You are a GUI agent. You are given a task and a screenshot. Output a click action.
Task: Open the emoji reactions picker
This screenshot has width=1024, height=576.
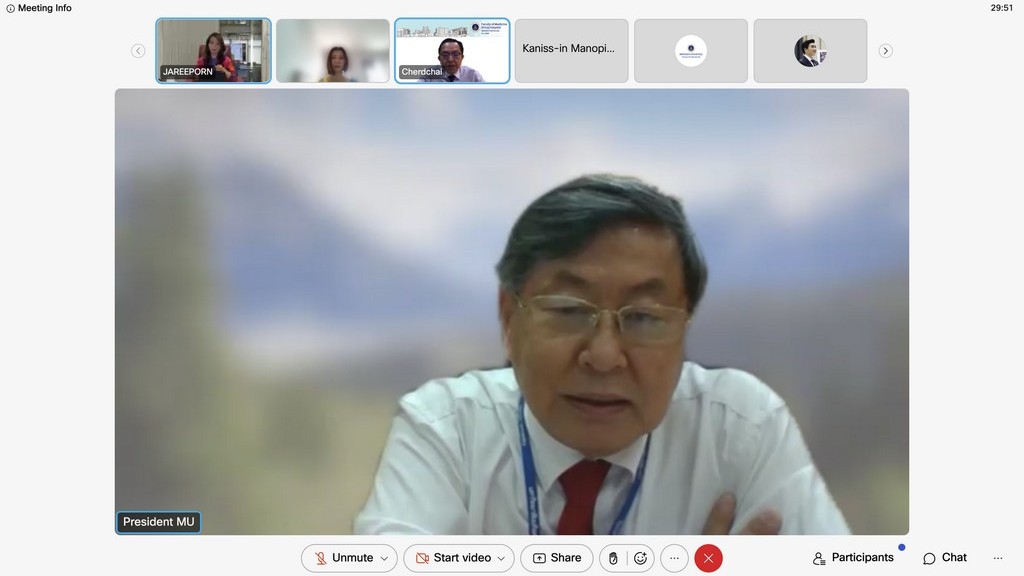coord(640,558)
